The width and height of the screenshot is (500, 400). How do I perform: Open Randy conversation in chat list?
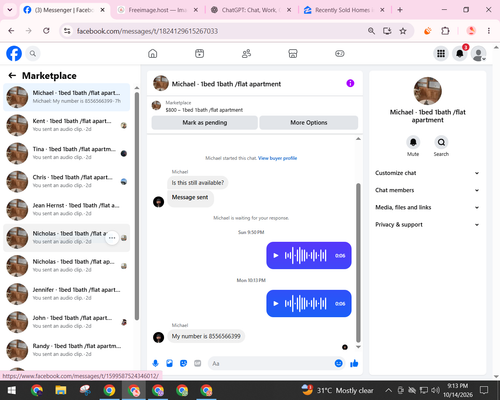click(67, 350)
